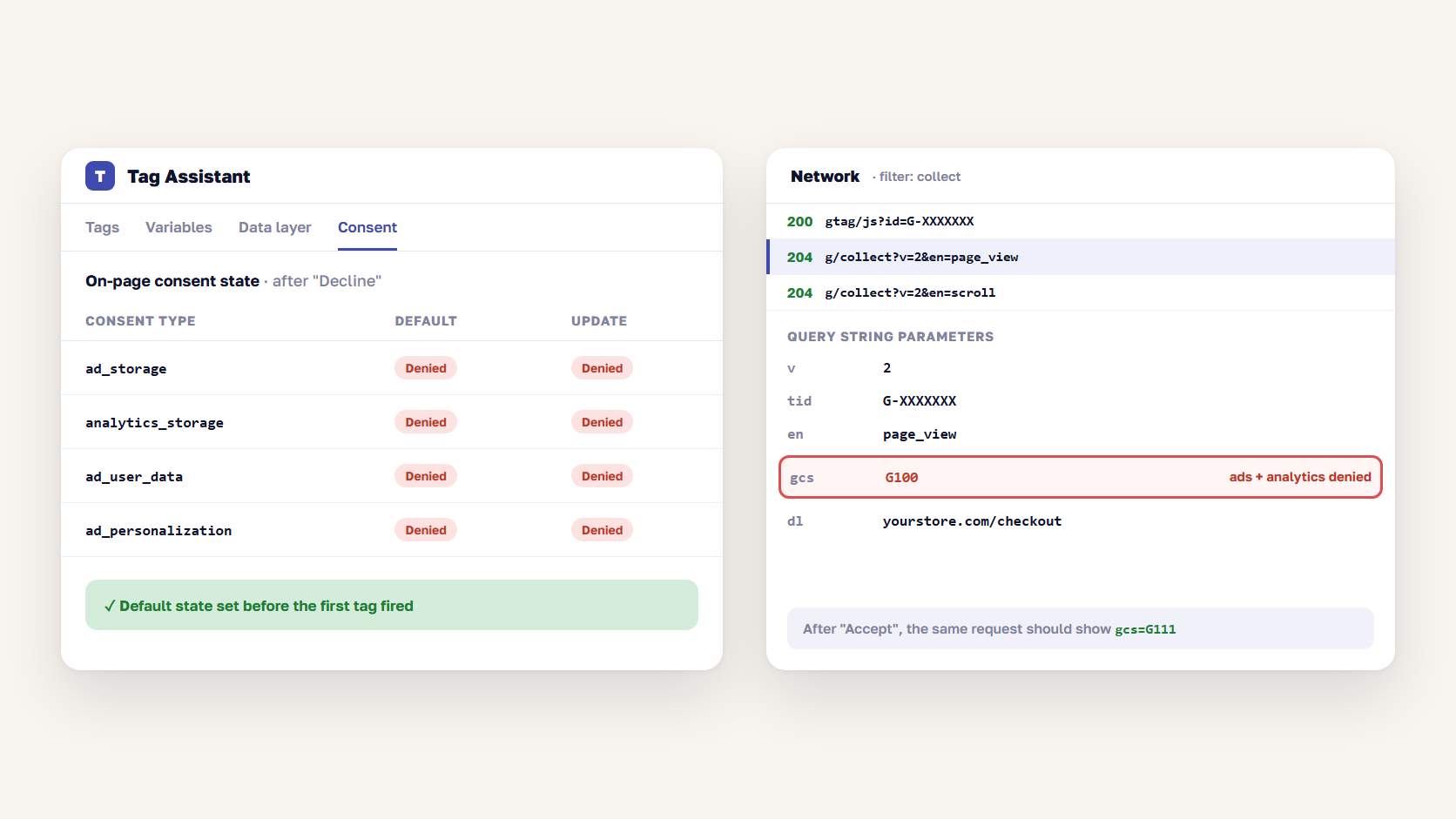
Task: Click the Default Denied badge for ad_user_data
Action: [426, 476]
